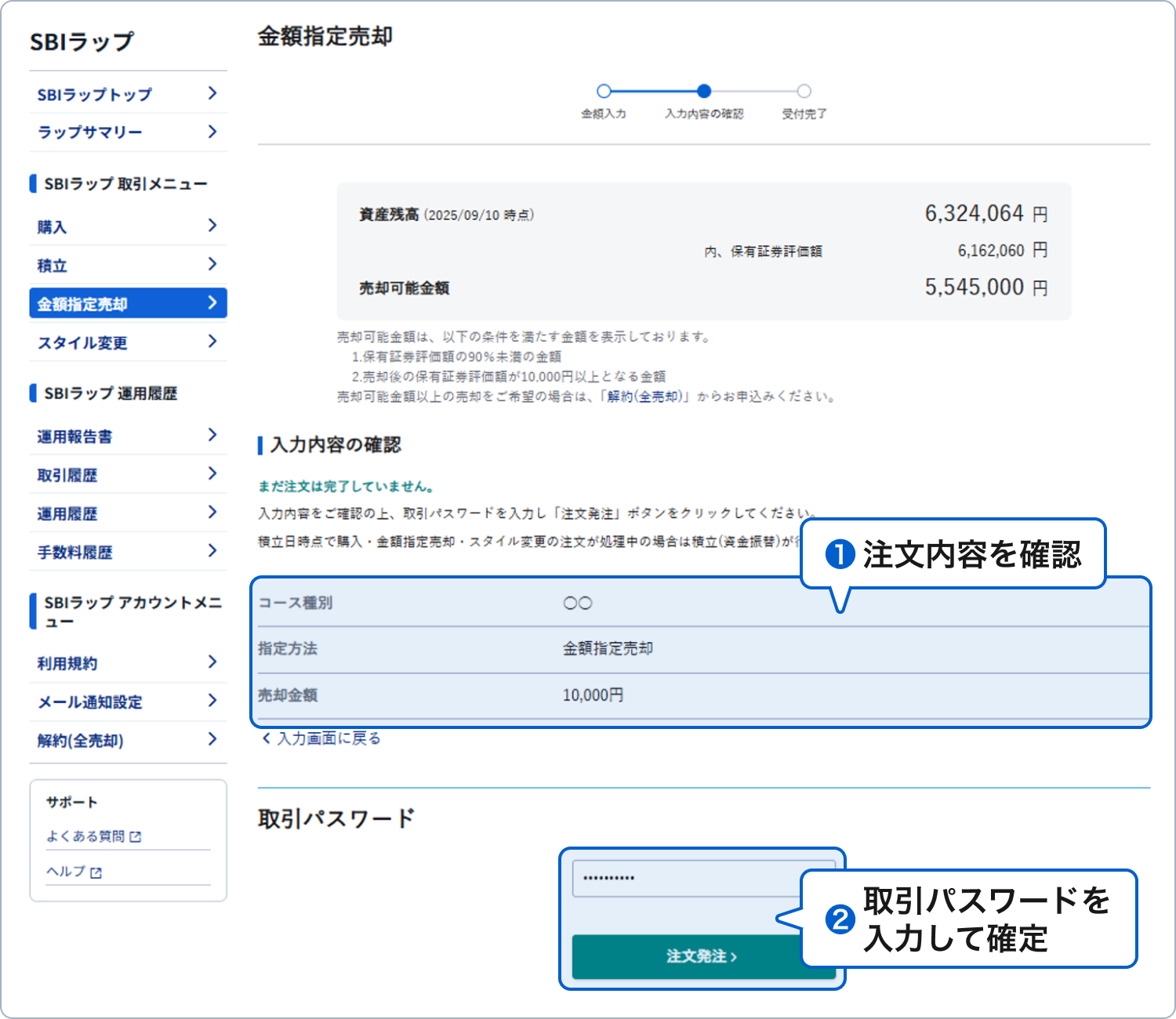Click the 解約(全売却) link in the note

click(646, 397)
